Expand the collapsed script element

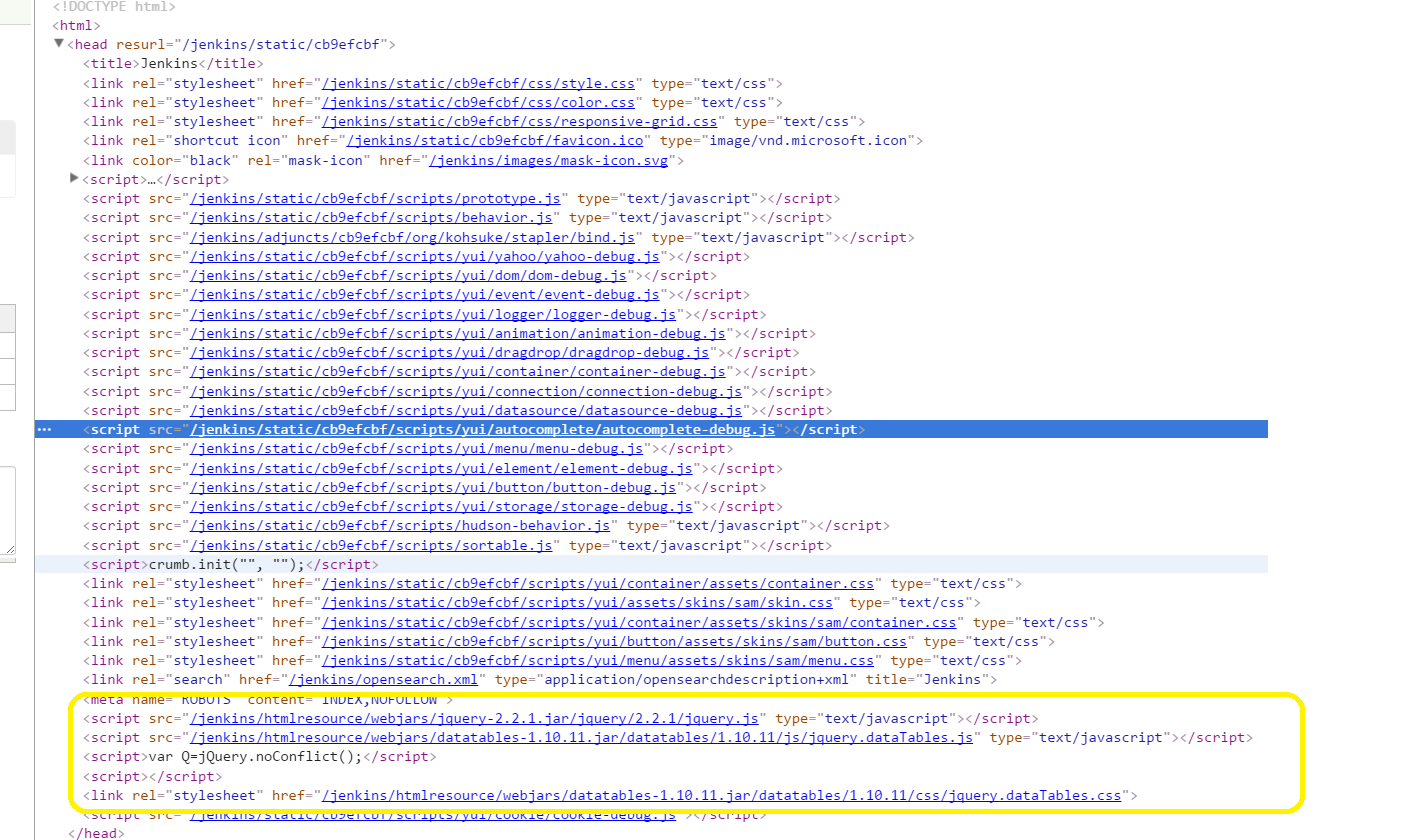[x=74, y=178]
